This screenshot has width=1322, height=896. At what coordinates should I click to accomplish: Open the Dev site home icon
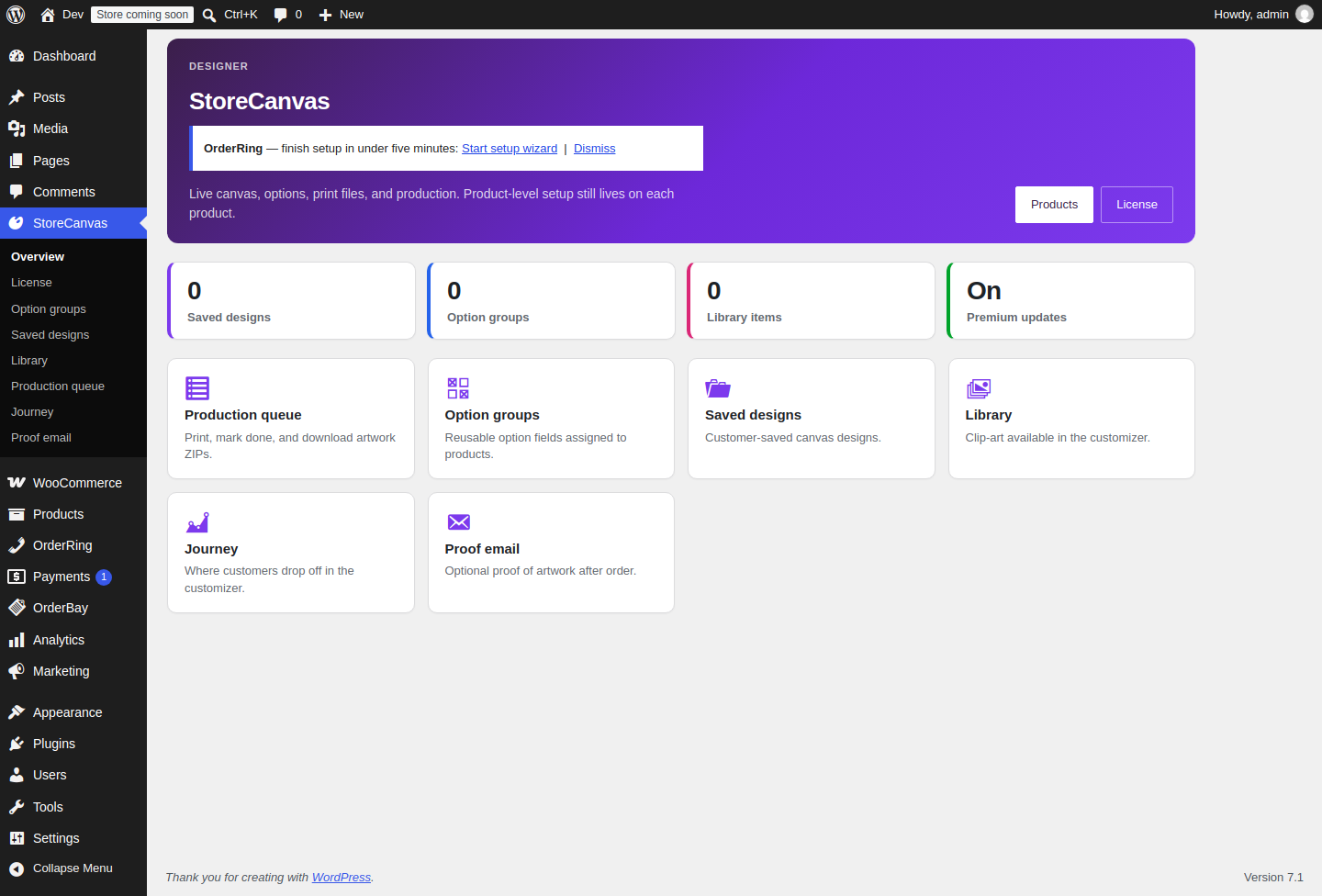click(x=48, y=15)
